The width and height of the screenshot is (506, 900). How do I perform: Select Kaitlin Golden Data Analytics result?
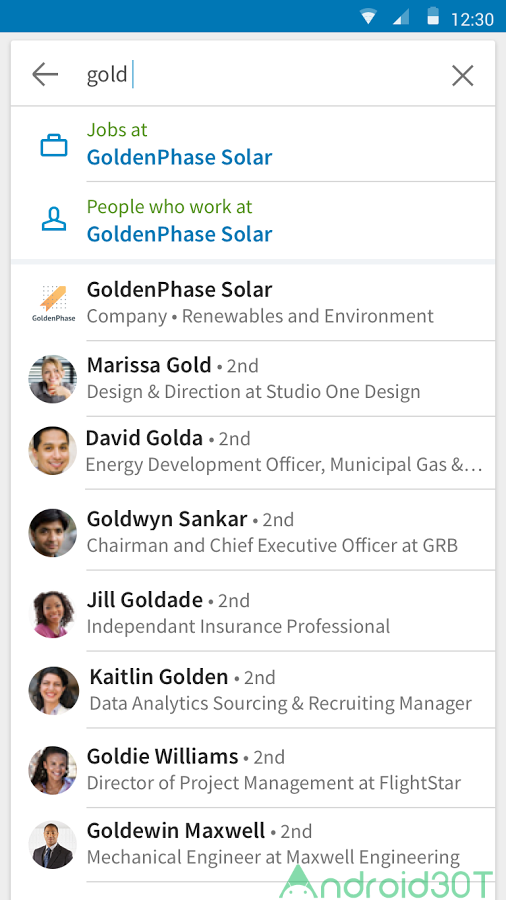(x=252, y=690)
